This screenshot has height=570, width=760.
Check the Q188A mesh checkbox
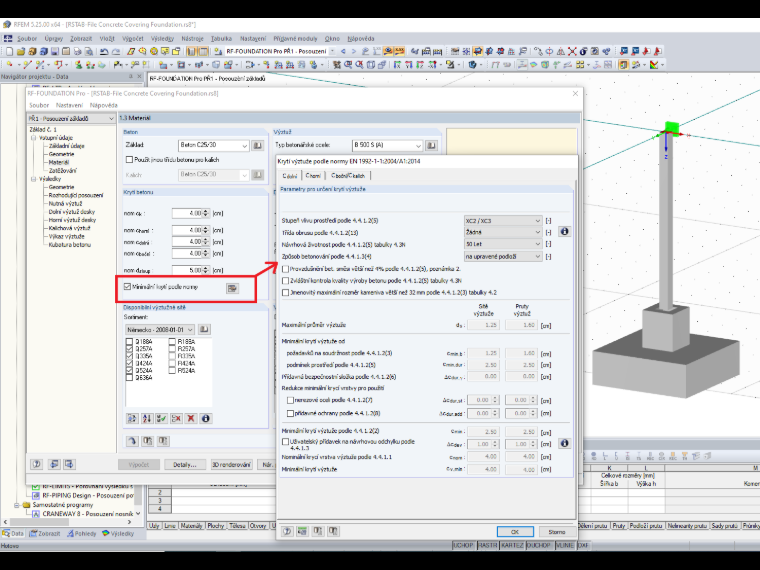click(129, 342)
